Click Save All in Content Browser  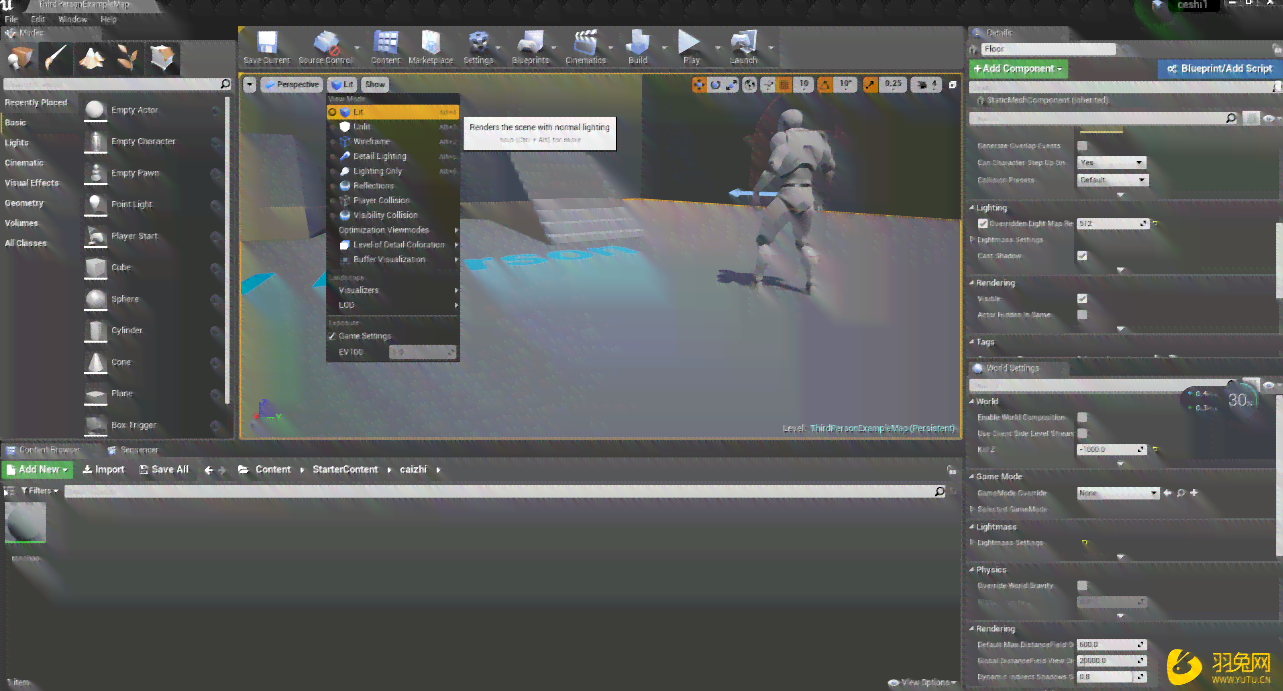164,469
